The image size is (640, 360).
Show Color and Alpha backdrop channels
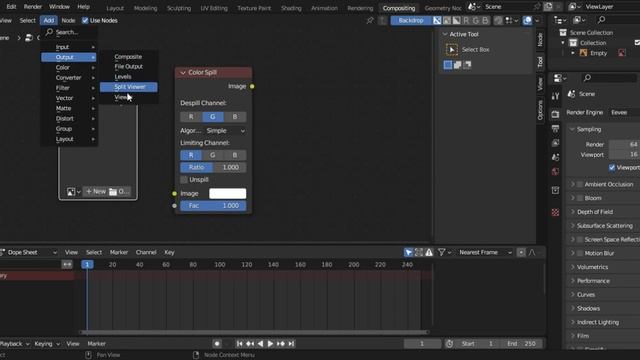click(437, 20)
